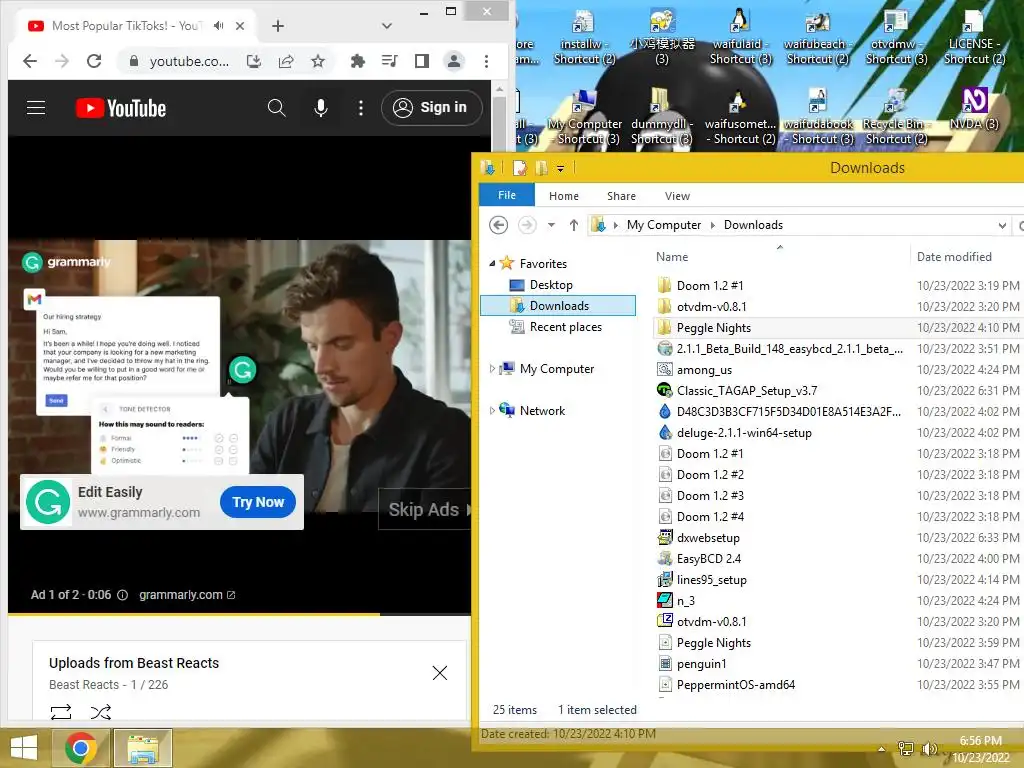1024x768 pixels.
Task: Open Chrome tab search dropdown
Action: 387,25
